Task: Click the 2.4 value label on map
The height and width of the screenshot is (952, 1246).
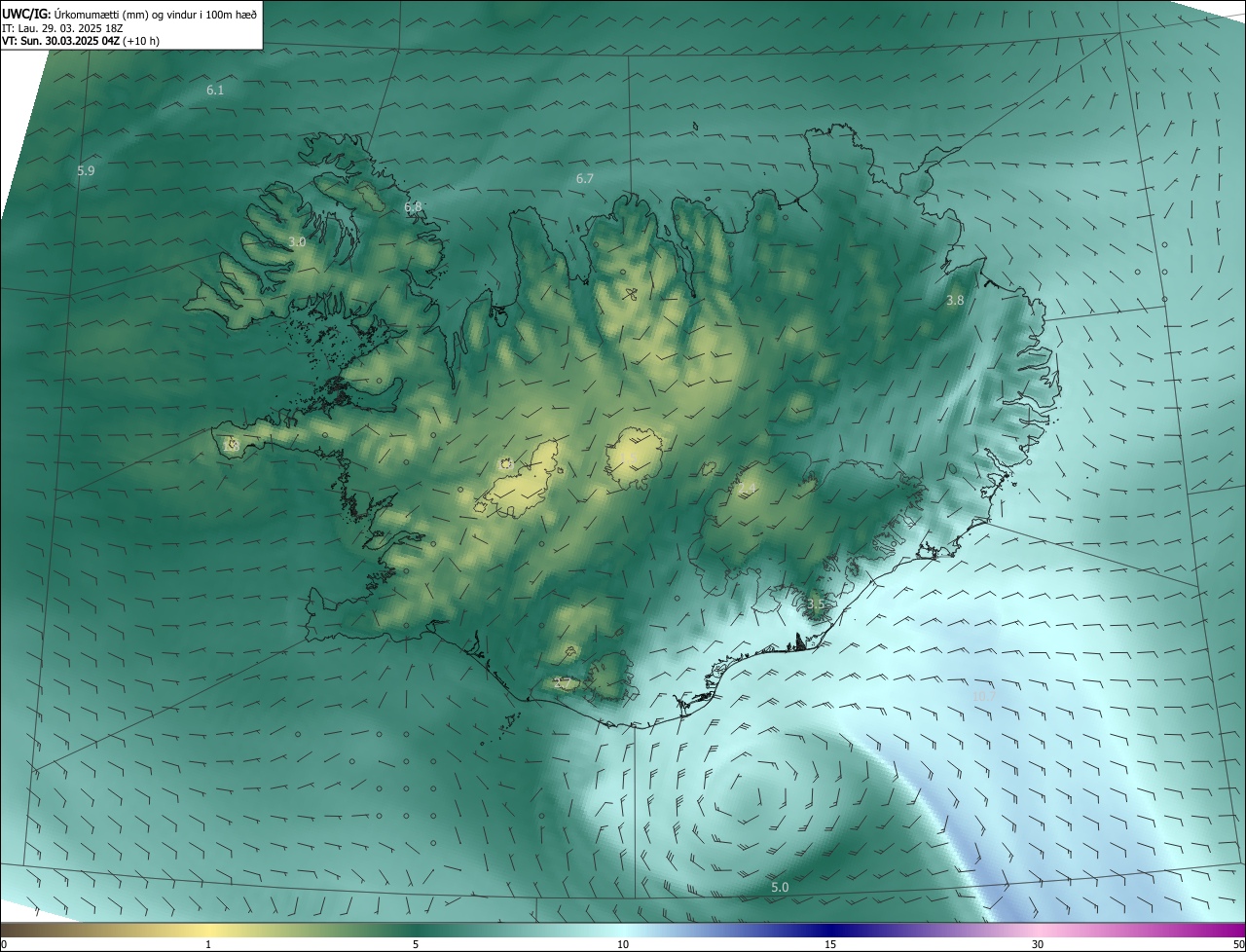Action: 747,489
